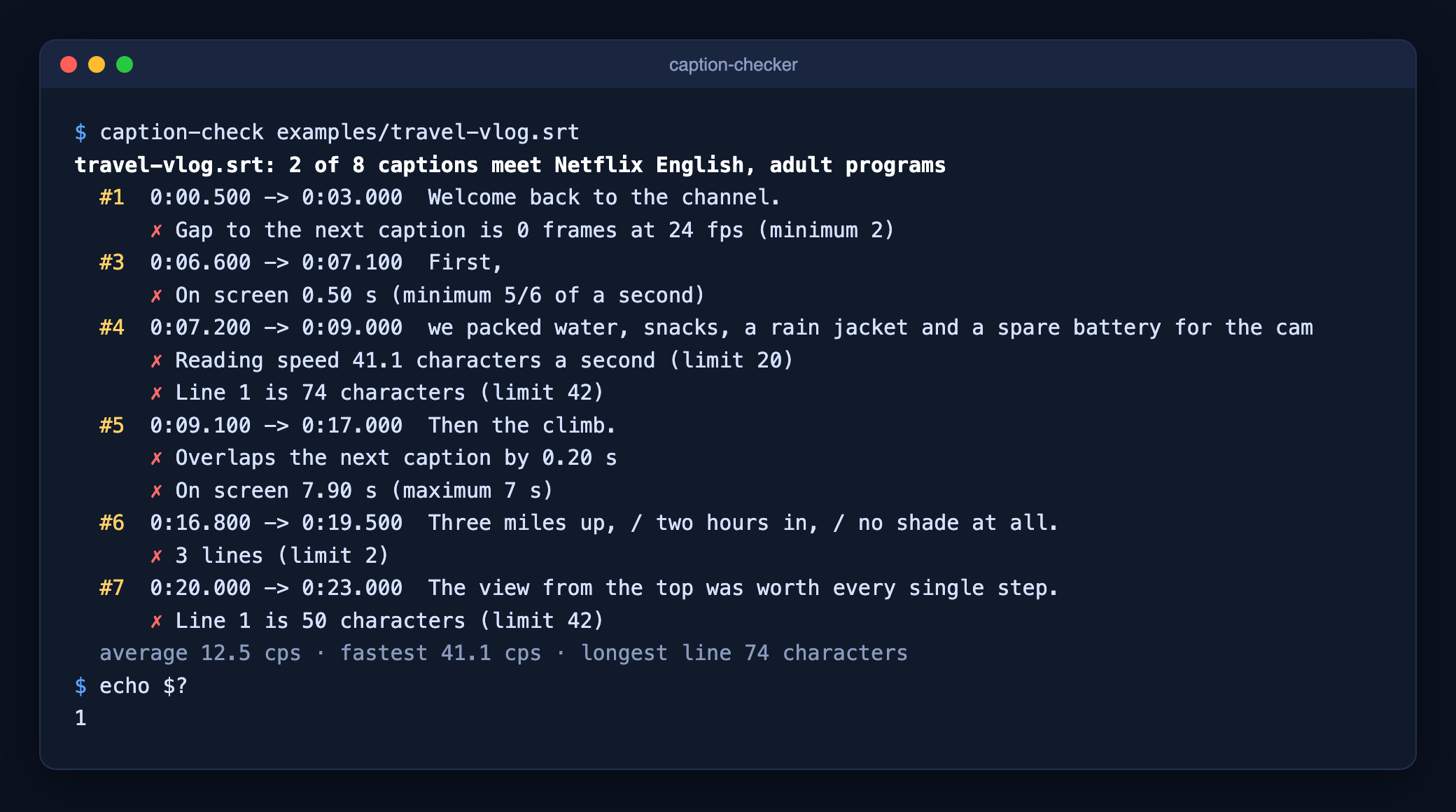Click caption number #7
This screenshot has height=812, width=1456.
point(112,588)
